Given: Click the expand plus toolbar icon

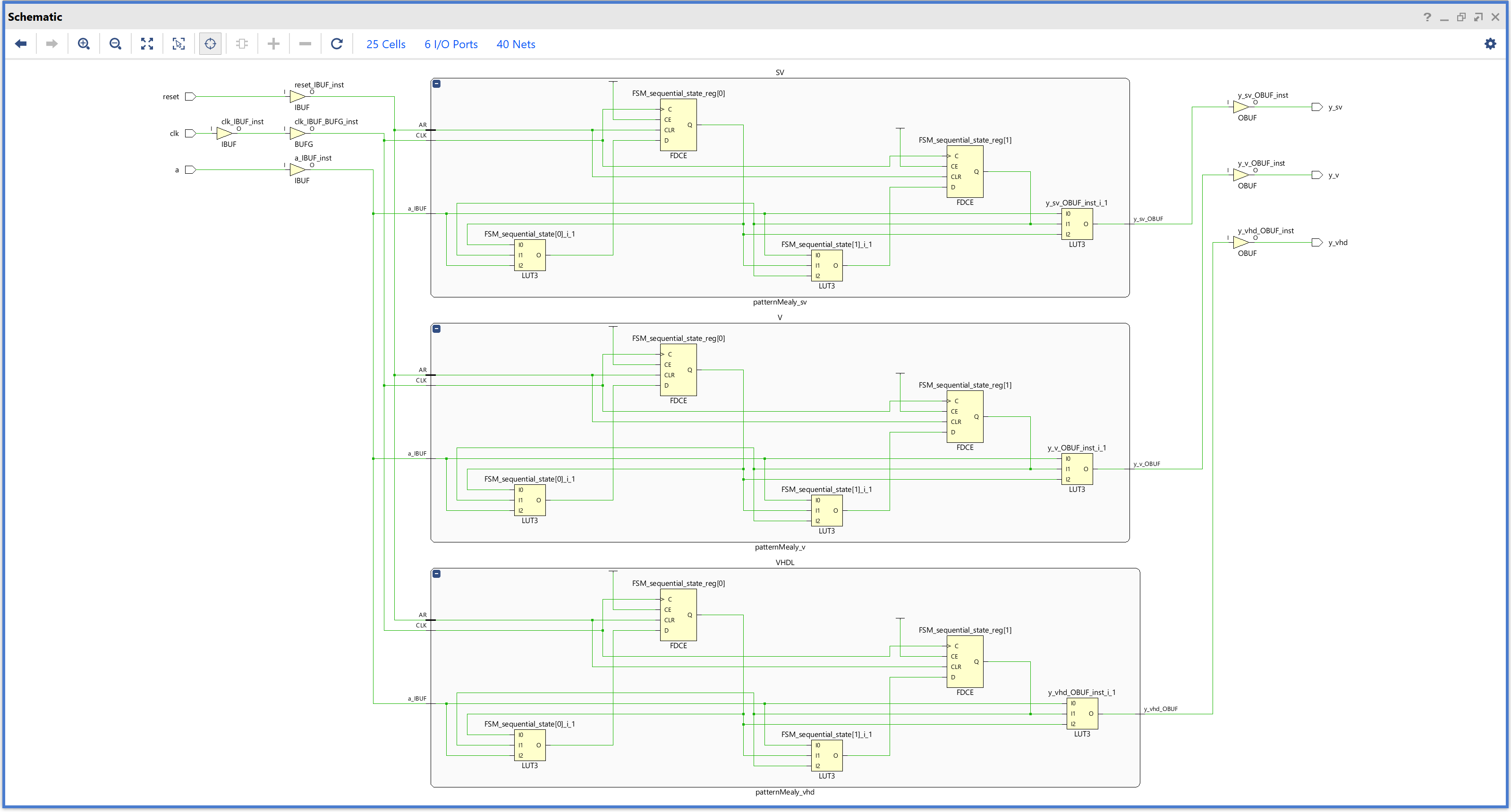Looking at the screenshot, I should click(273, 44).
